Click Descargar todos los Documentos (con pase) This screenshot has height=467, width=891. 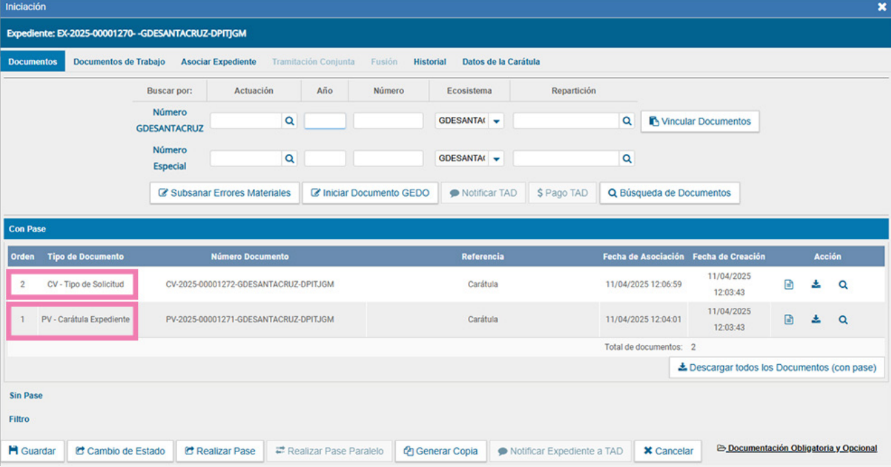click(777, 368)
